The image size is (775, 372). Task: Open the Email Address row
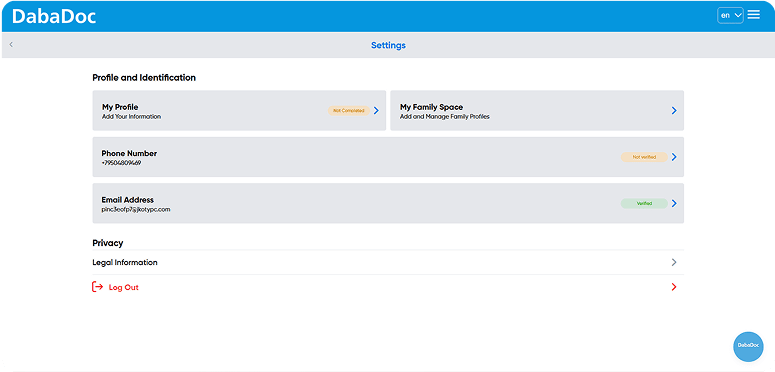pos(388,203)
